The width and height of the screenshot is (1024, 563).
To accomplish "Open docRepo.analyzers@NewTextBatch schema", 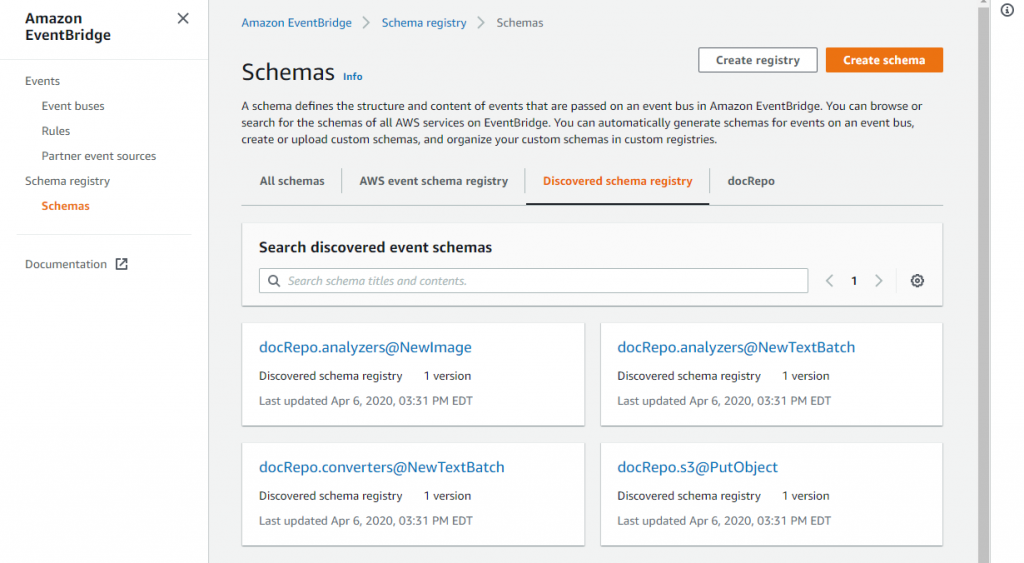I will click(x=736, y=347).
